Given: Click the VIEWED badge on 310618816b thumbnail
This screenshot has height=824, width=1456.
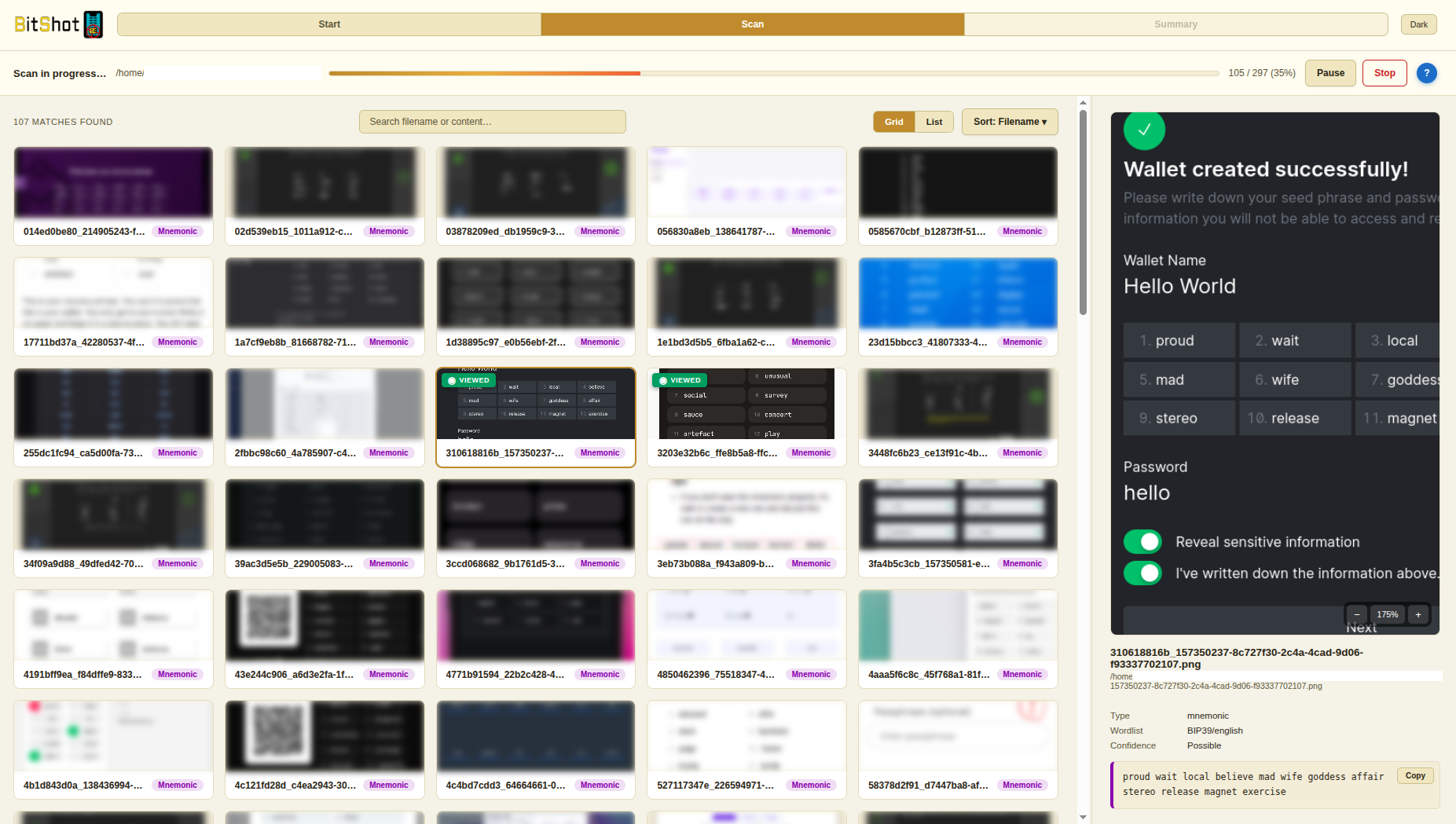Looking at the screenshot, I should pyautogui.click(x=468, y=380).
